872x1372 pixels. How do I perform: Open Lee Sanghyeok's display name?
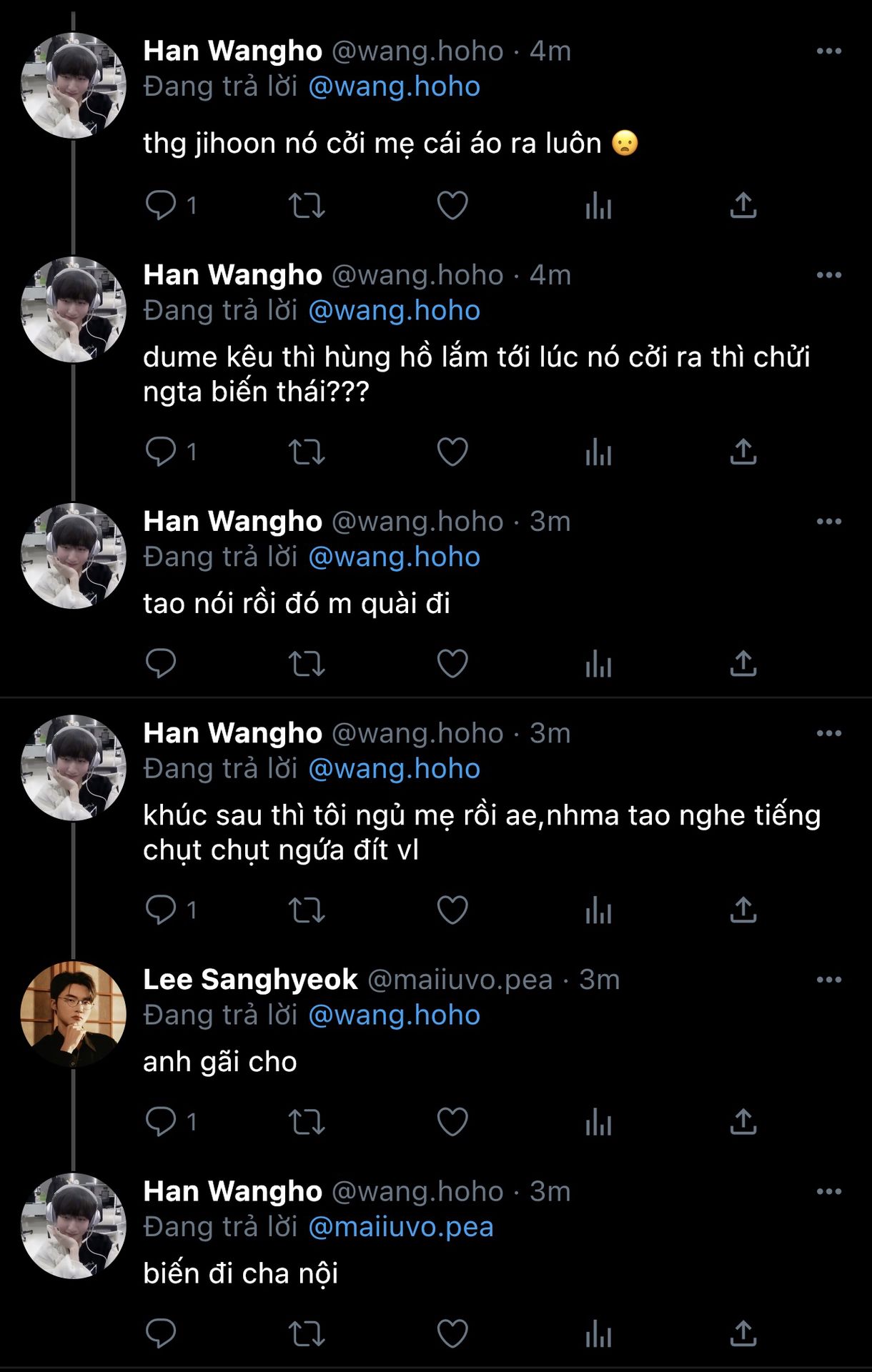[250, 980]
